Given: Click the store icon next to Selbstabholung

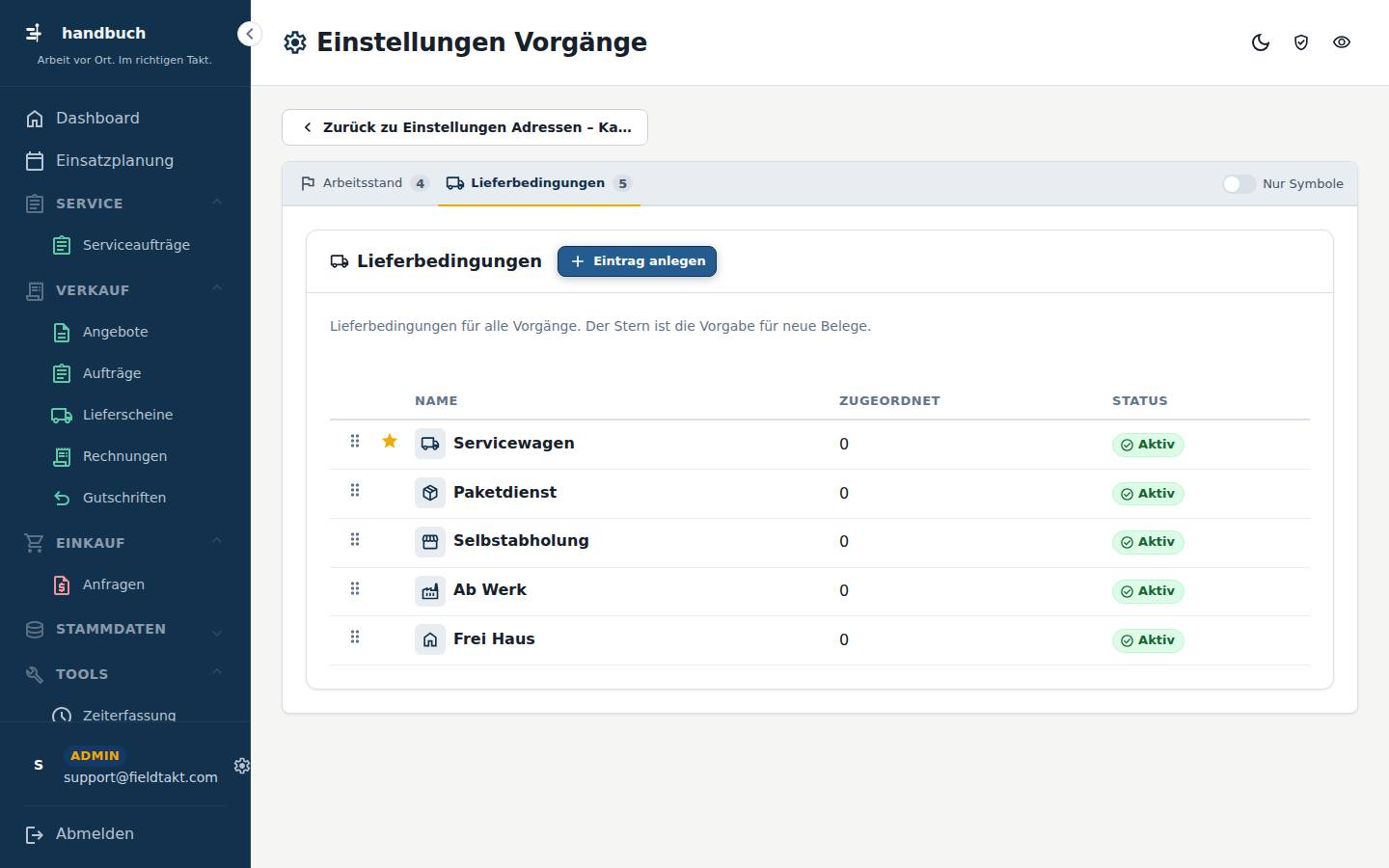Looking at the screenshot, I should coord(430,542).
